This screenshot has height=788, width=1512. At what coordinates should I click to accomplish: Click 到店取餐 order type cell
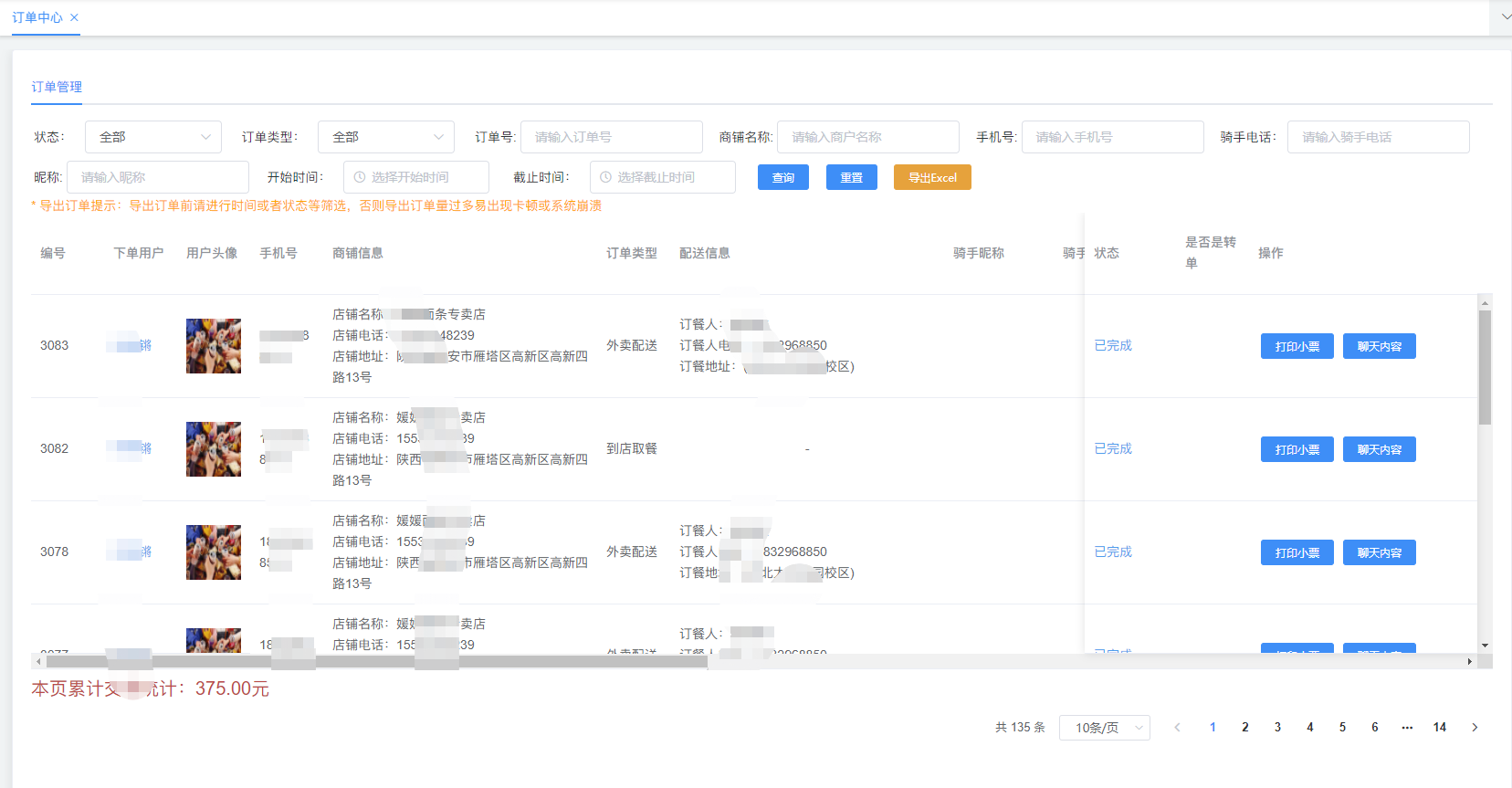click(x=632, y=448)
